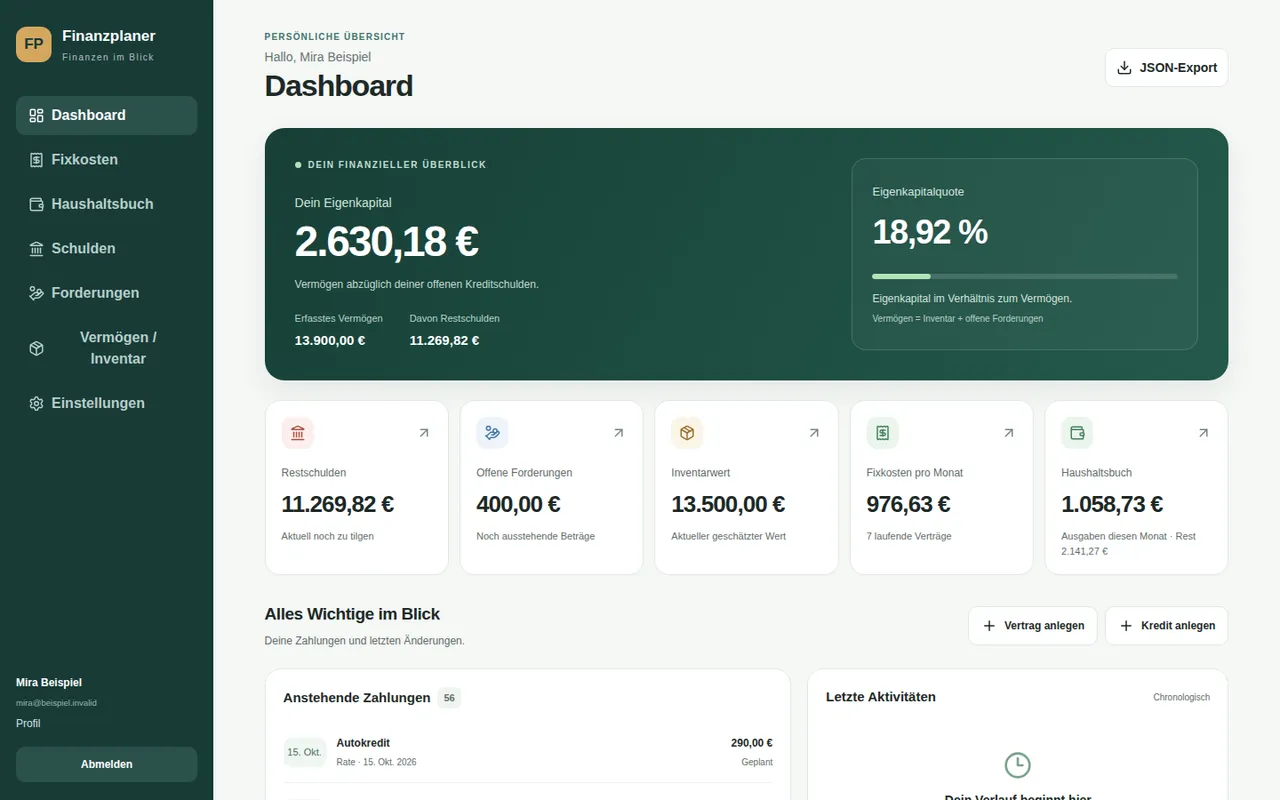Screen dimensions: 1280x800
Task: Click the 400,00 € Offene Forderungen amount
Action: click(x=518, y=504)
